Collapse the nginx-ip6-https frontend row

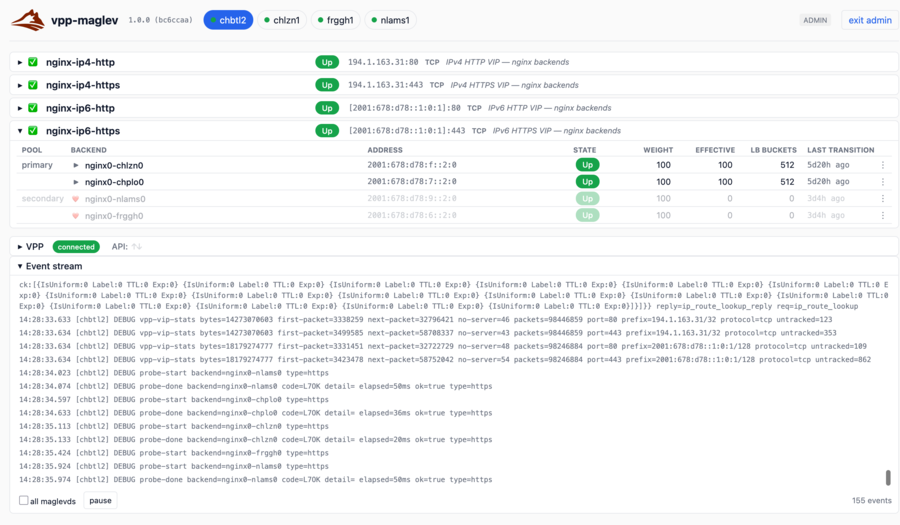(20, 131)
